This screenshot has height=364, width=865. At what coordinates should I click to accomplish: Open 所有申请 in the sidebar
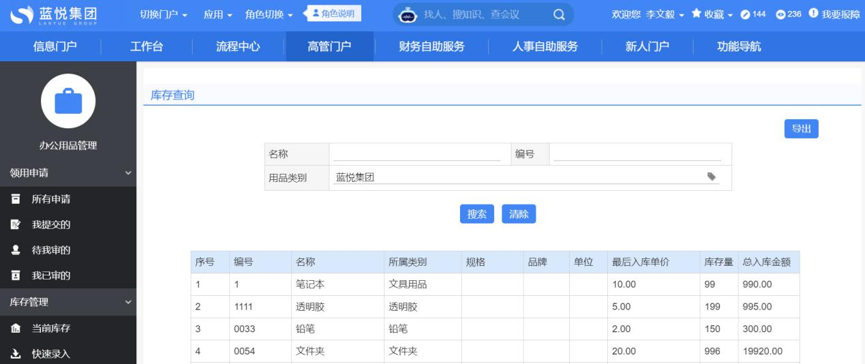coord(51,199)
